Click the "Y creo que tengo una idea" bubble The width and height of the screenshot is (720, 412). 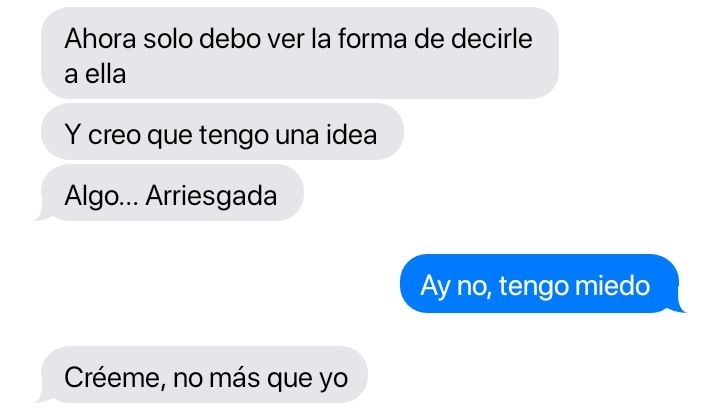[222, 132]
